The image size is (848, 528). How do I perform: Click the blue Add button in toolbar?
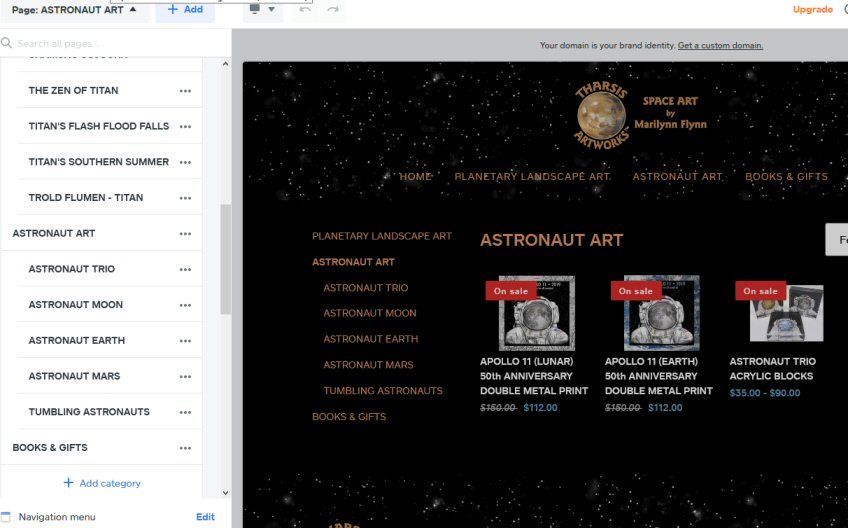click(185, 9)
